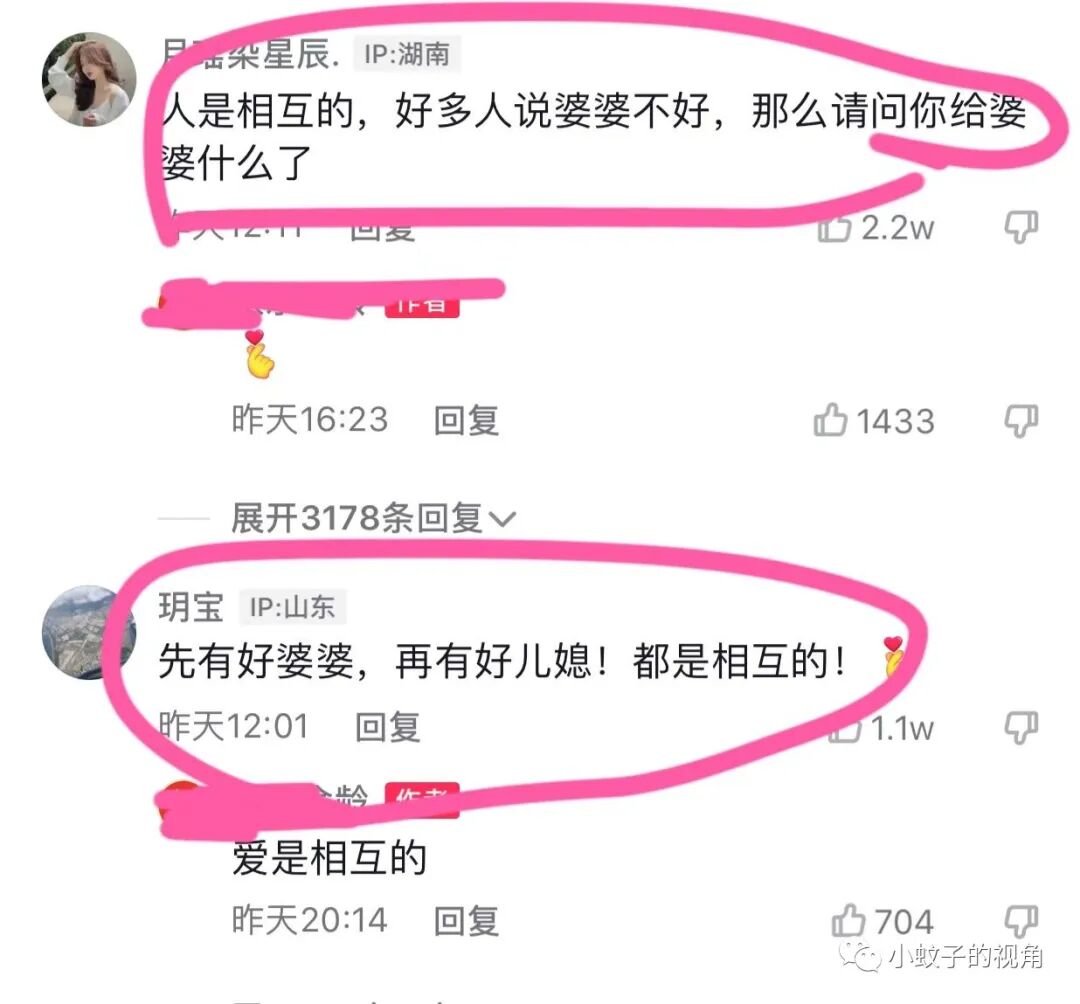Like 玥宝's comment showing 1.1w
Screen dimensions: 1080x1004
[844, 729]
